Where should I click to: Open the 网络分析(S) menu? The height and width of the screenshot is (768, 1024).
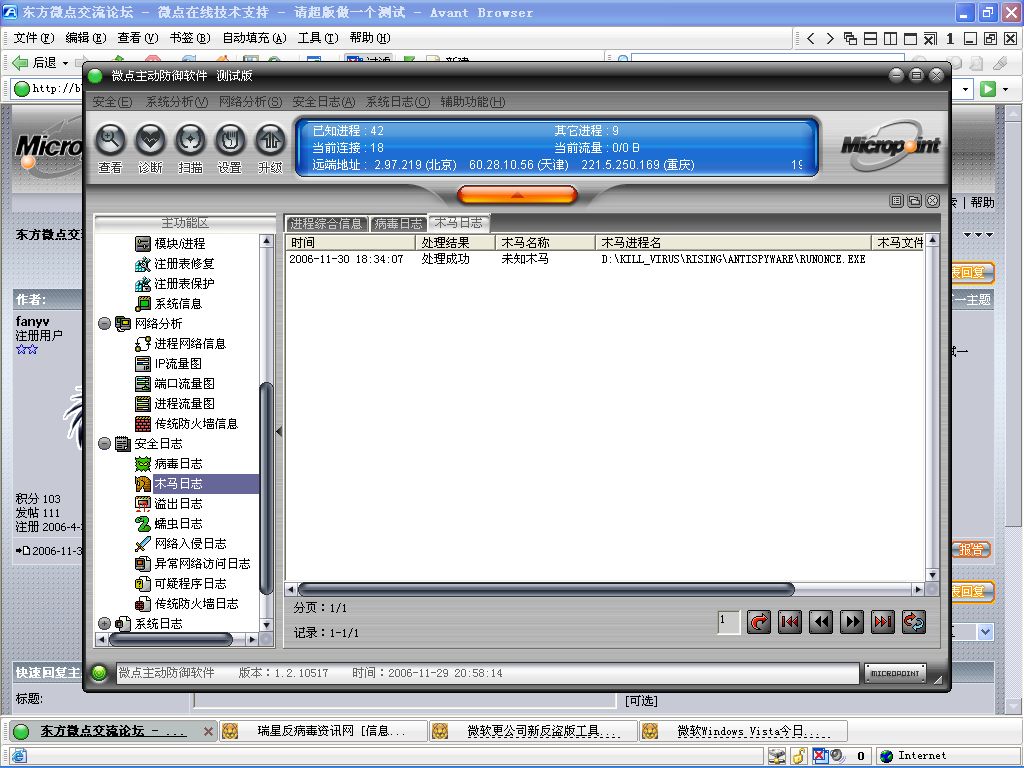pyautogui.click(x=250, y=102)
